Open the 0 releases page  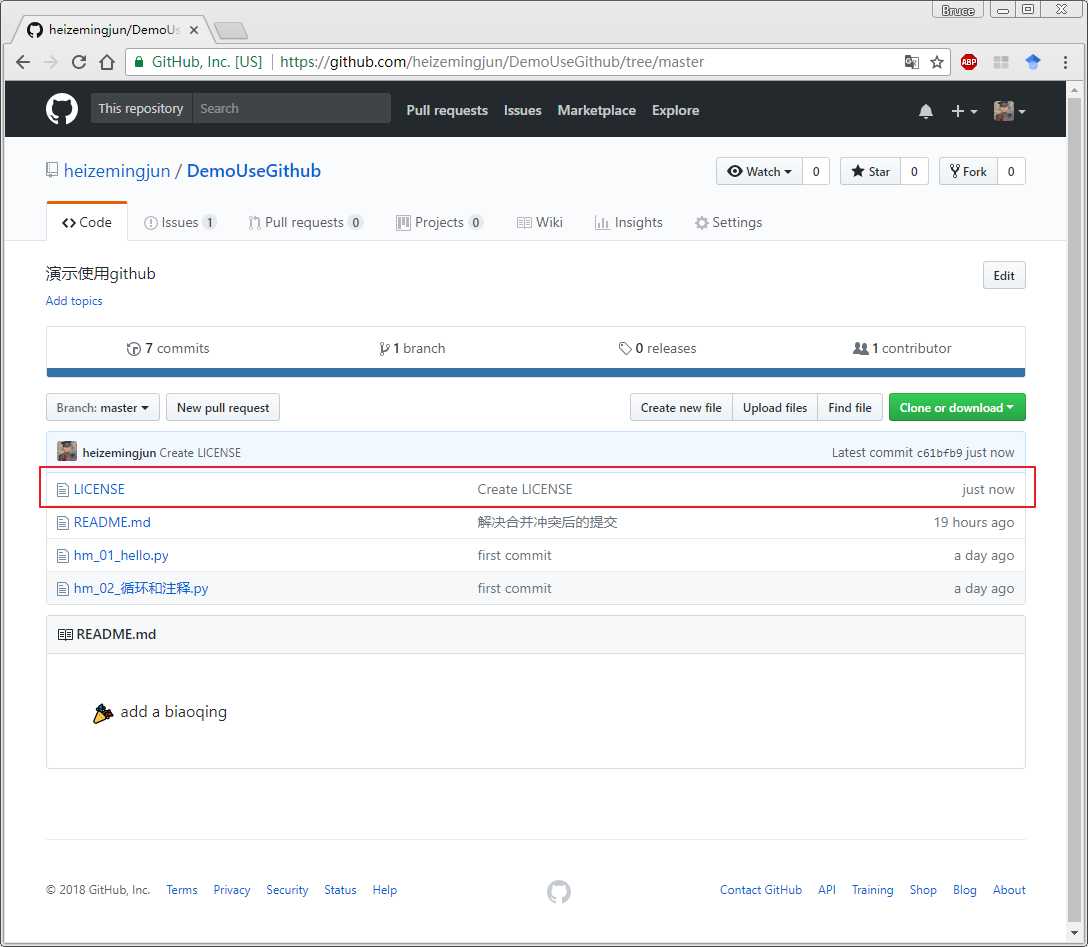click(657, 348)
